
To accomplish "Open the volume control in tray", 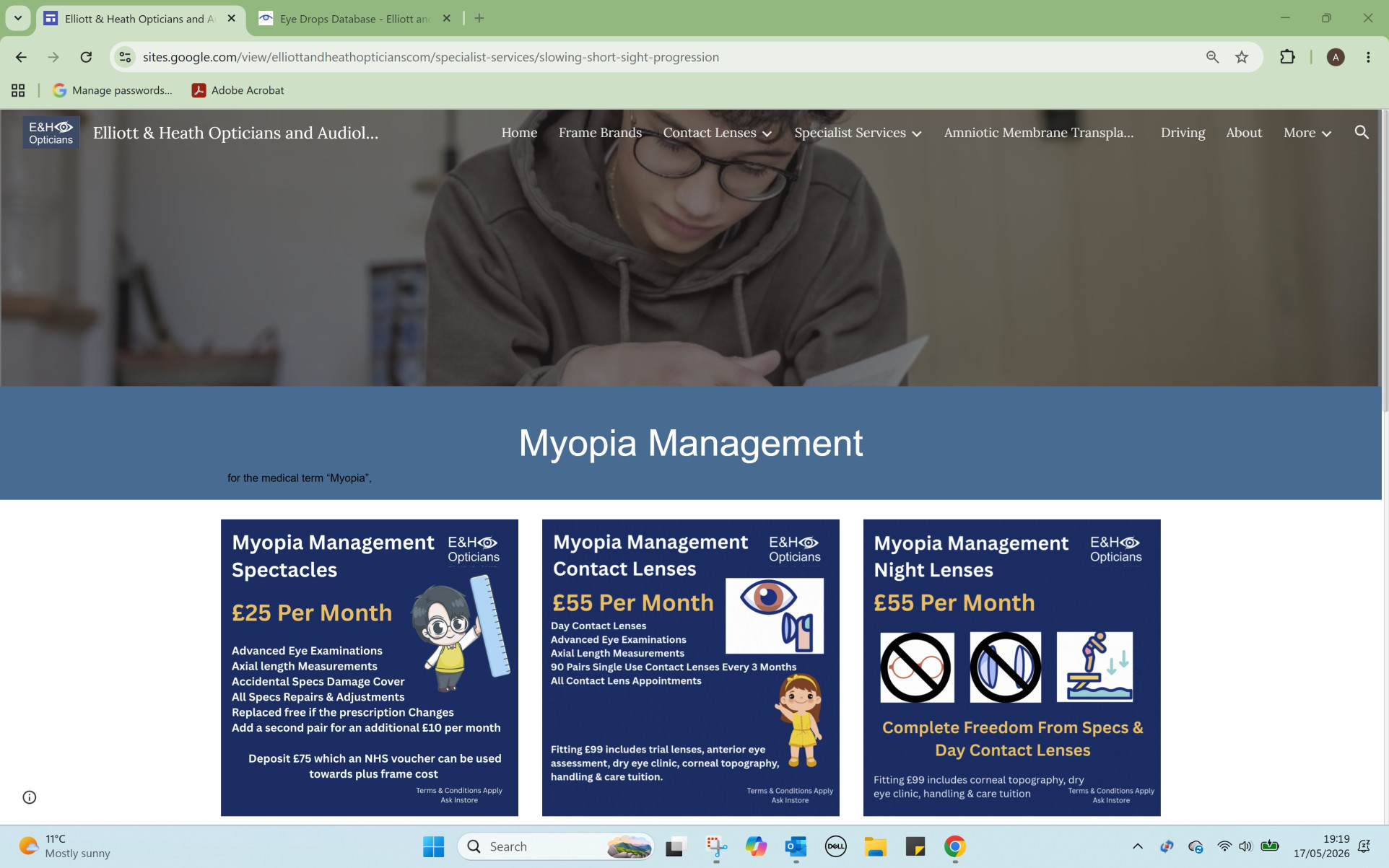I will [x=1245, y=846].
